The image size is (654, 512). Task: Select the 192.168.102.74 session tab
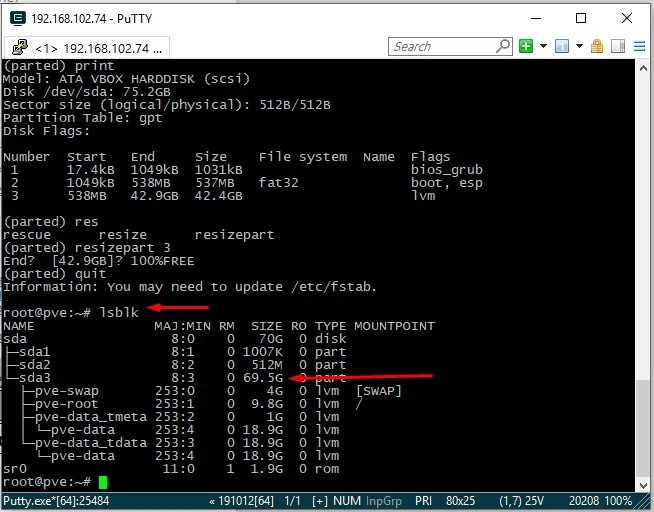pos(87,48)
